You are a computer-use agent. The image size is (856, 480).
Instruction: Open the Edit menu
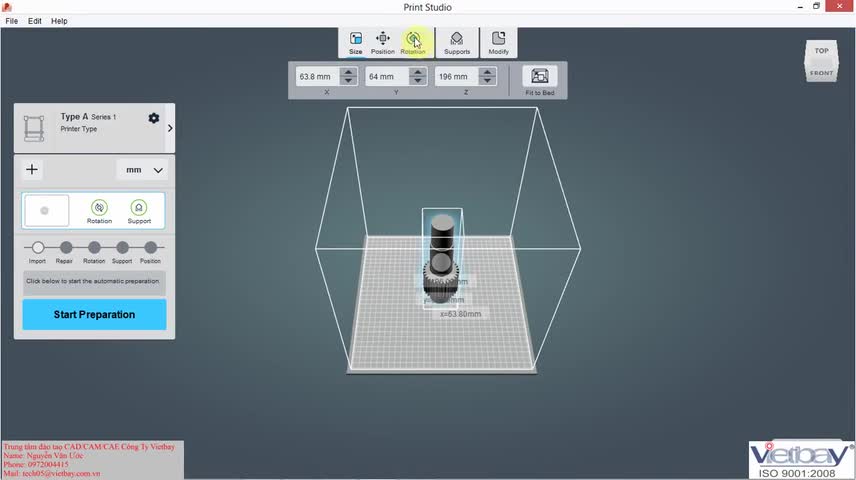34,21
